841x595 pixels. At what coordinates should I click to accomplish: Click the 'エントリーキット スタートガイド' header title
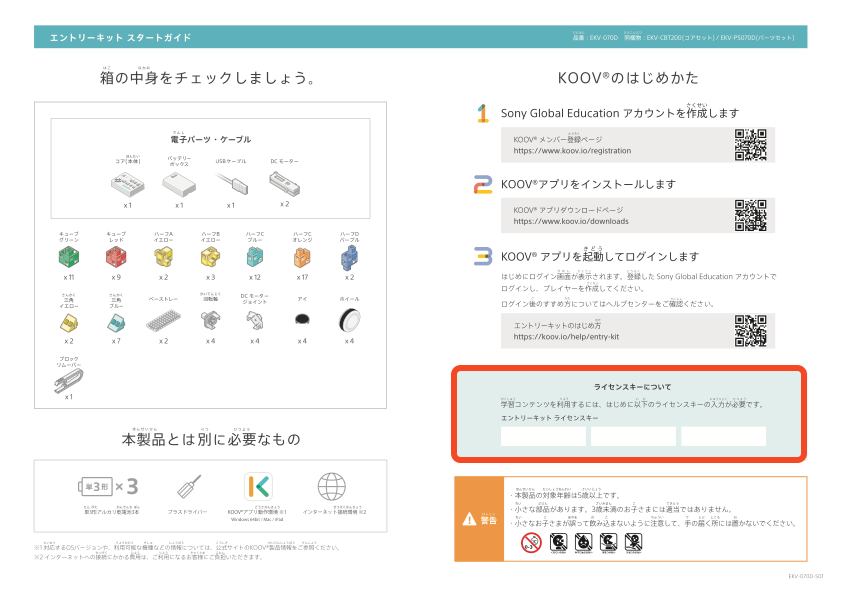pyautogui.click(x=121, y=38)
